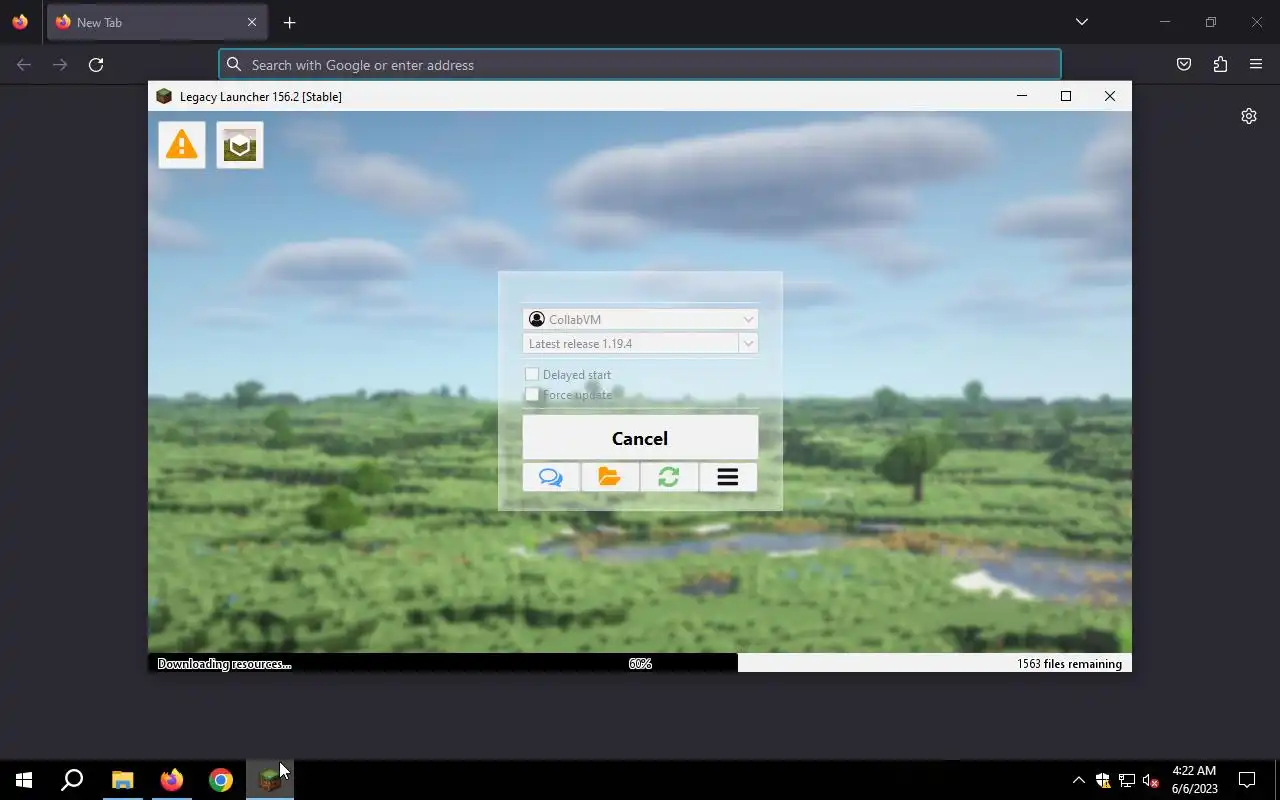The height and width of the screenshot is (800, 1280).
Task: Click the 'Downloading resources...' status text
Action: [224, 664]
